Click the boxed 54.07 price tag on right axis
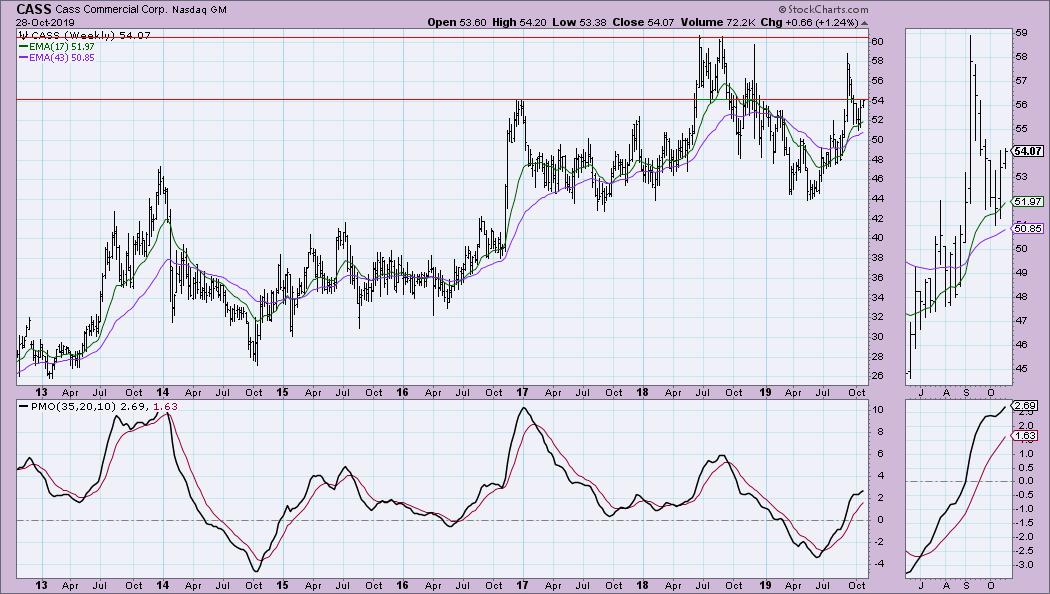The width and height of the screenshot is (1050, 594). 1029,152
